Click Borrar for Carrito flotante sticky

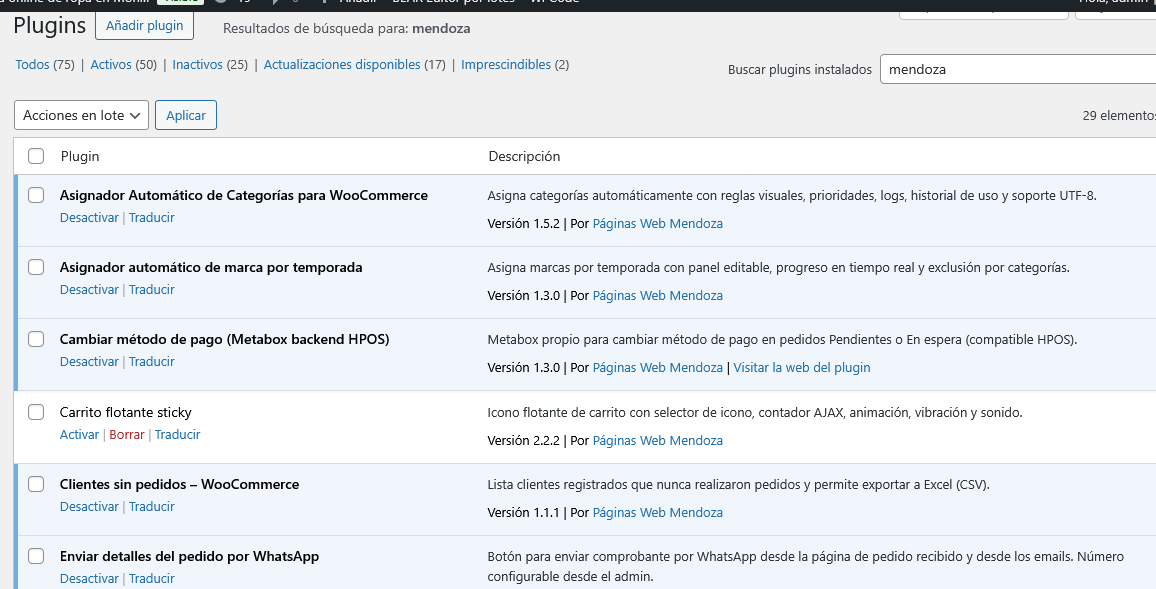pos(127,435)
